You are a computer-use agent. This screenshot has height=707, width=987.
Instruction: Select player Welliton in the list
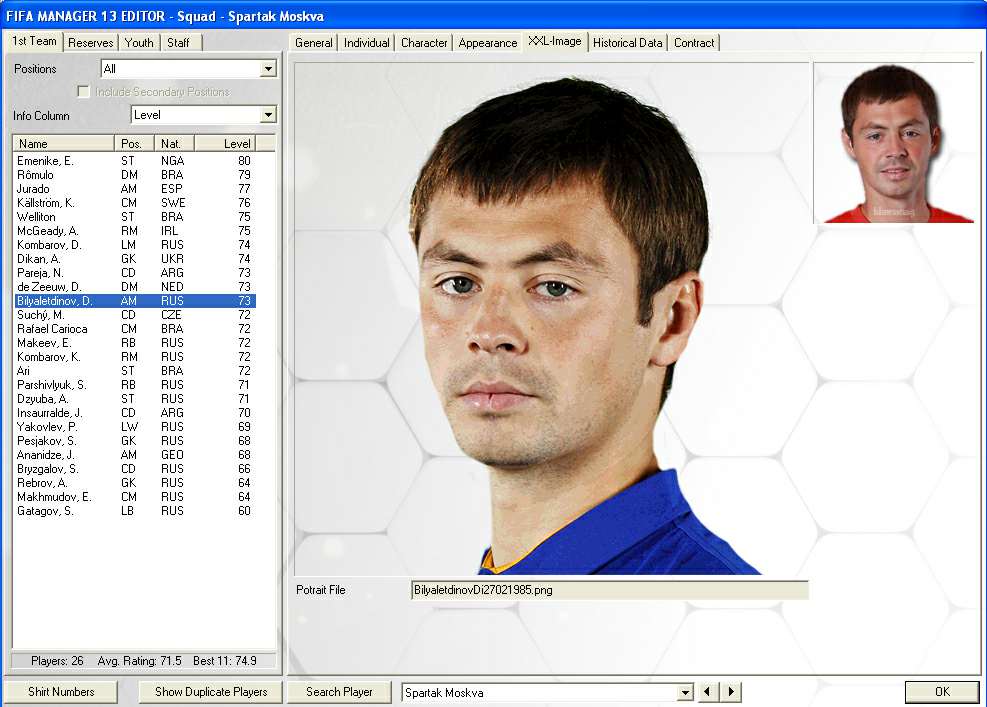coord(135,217)
